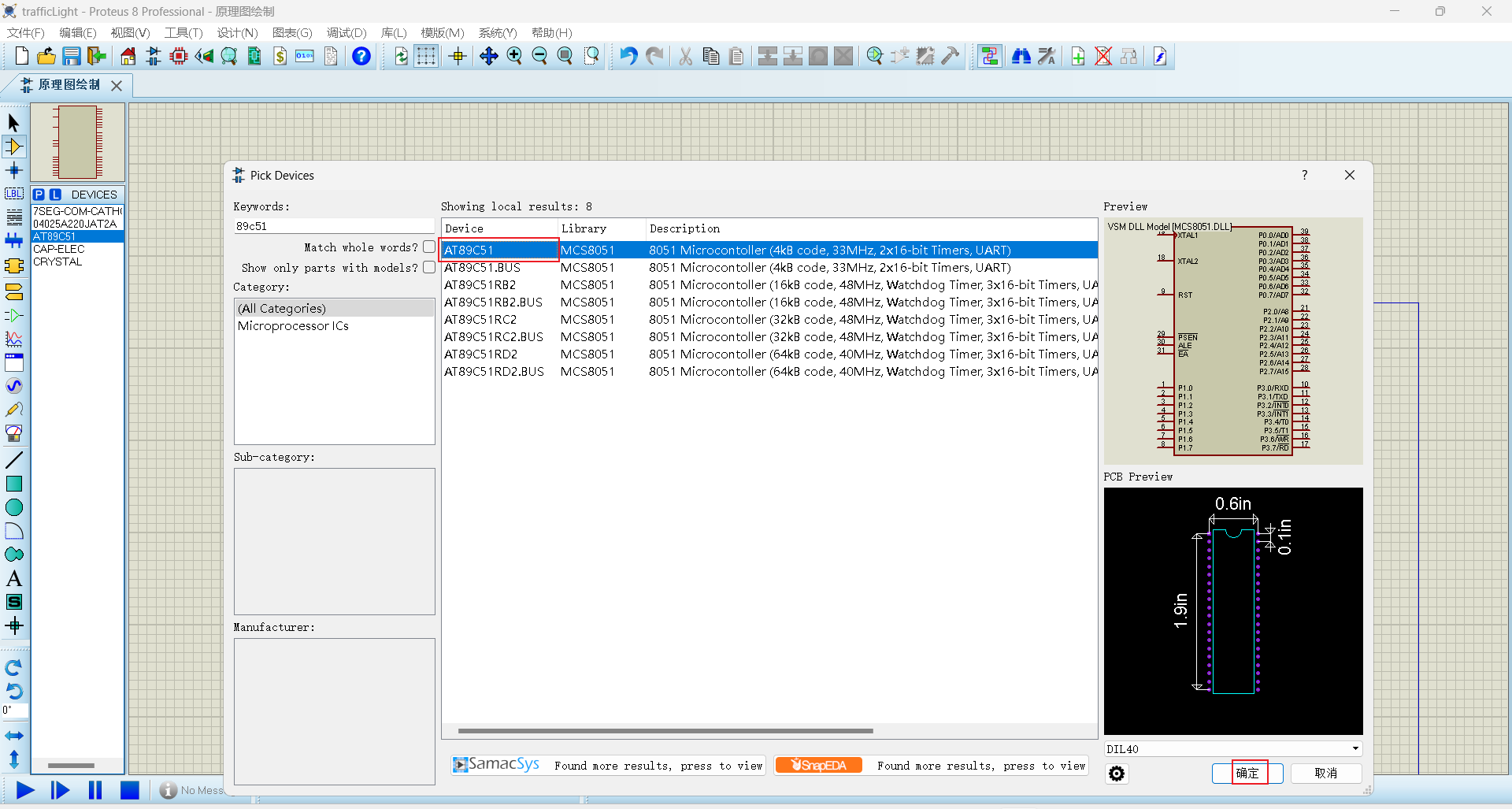This screenshot has width=1512, height=809.
Task: Open the 视图(V) menu
Action: (130, 33)
